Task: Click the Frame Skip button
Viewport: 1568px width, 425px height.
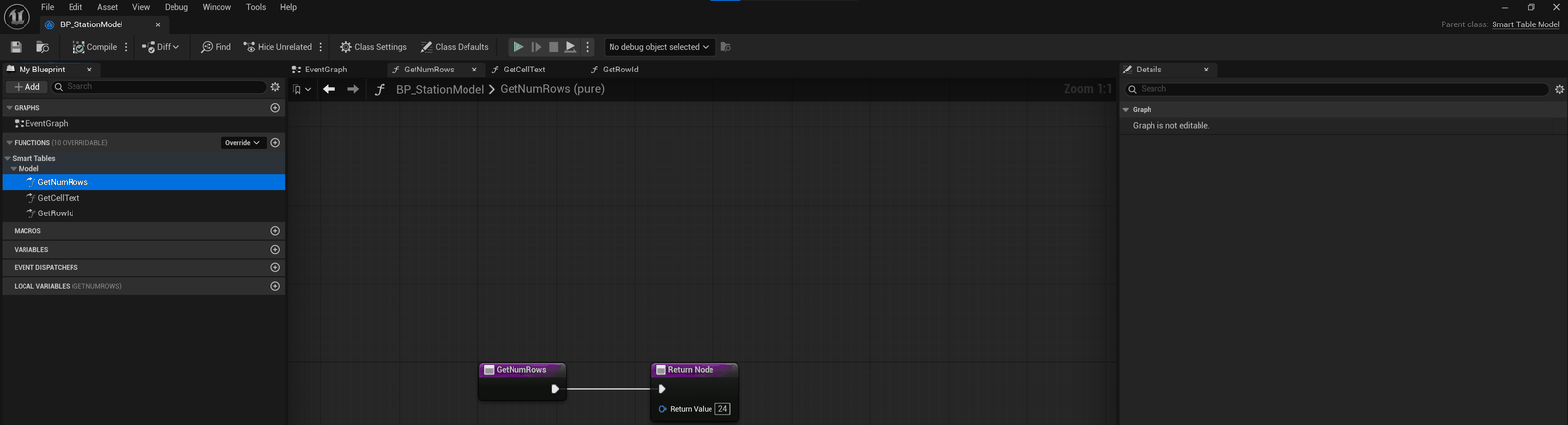Action: [536, 47]
